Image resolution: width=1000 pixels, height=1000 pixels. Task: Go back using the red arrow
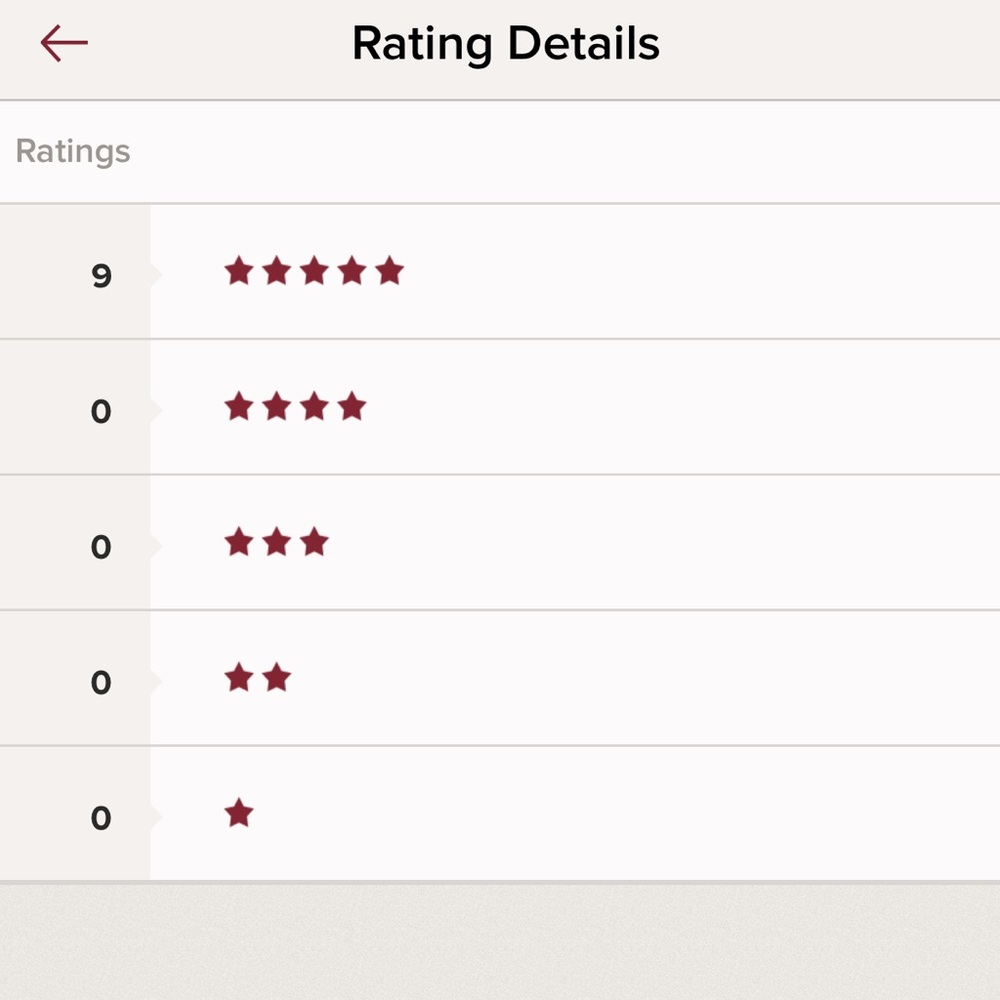(x=64, y=43)
